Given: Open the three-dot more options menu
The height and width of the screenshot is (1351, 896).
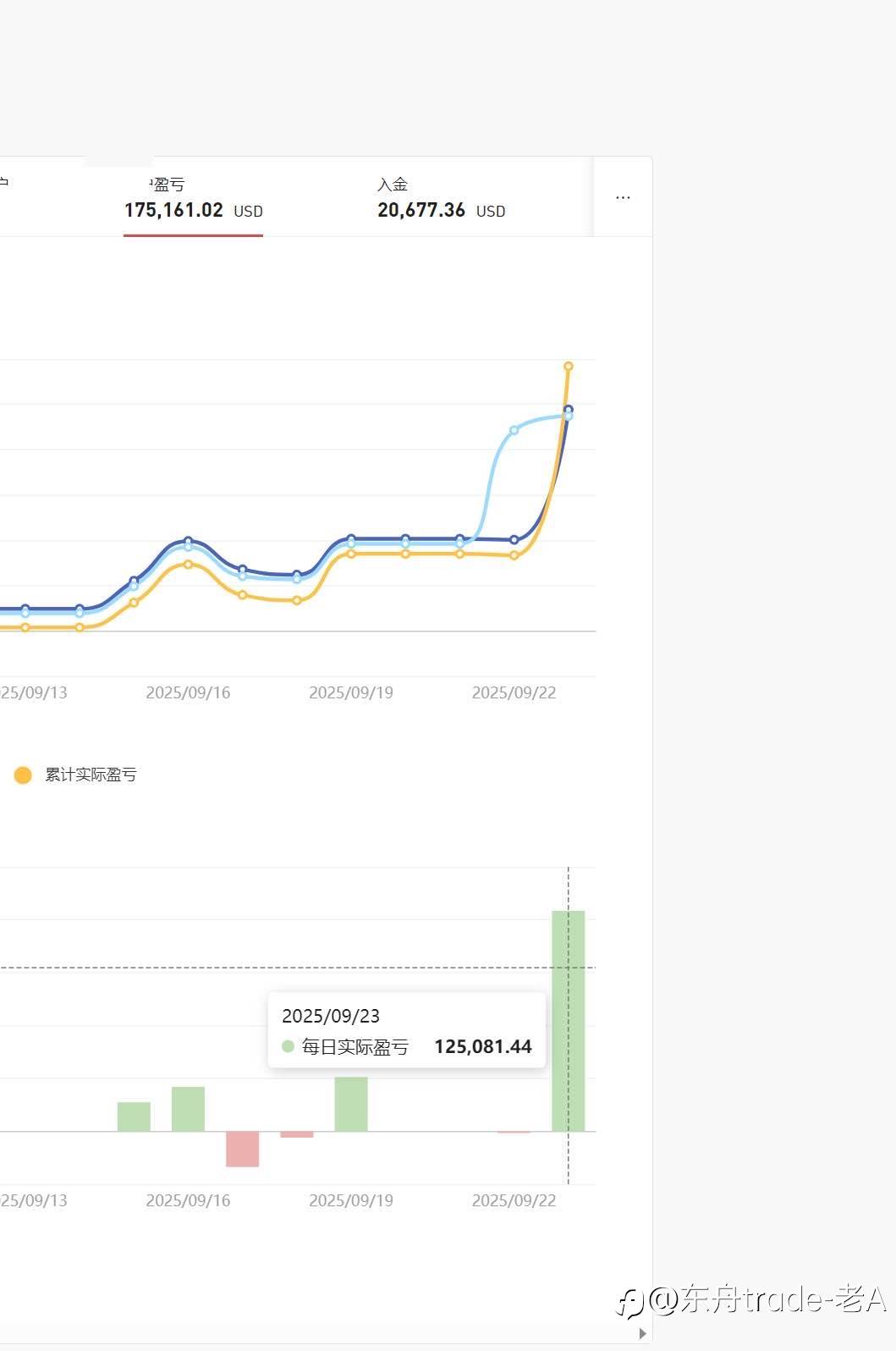Looking at the screenshot, I should coord(623,197).
